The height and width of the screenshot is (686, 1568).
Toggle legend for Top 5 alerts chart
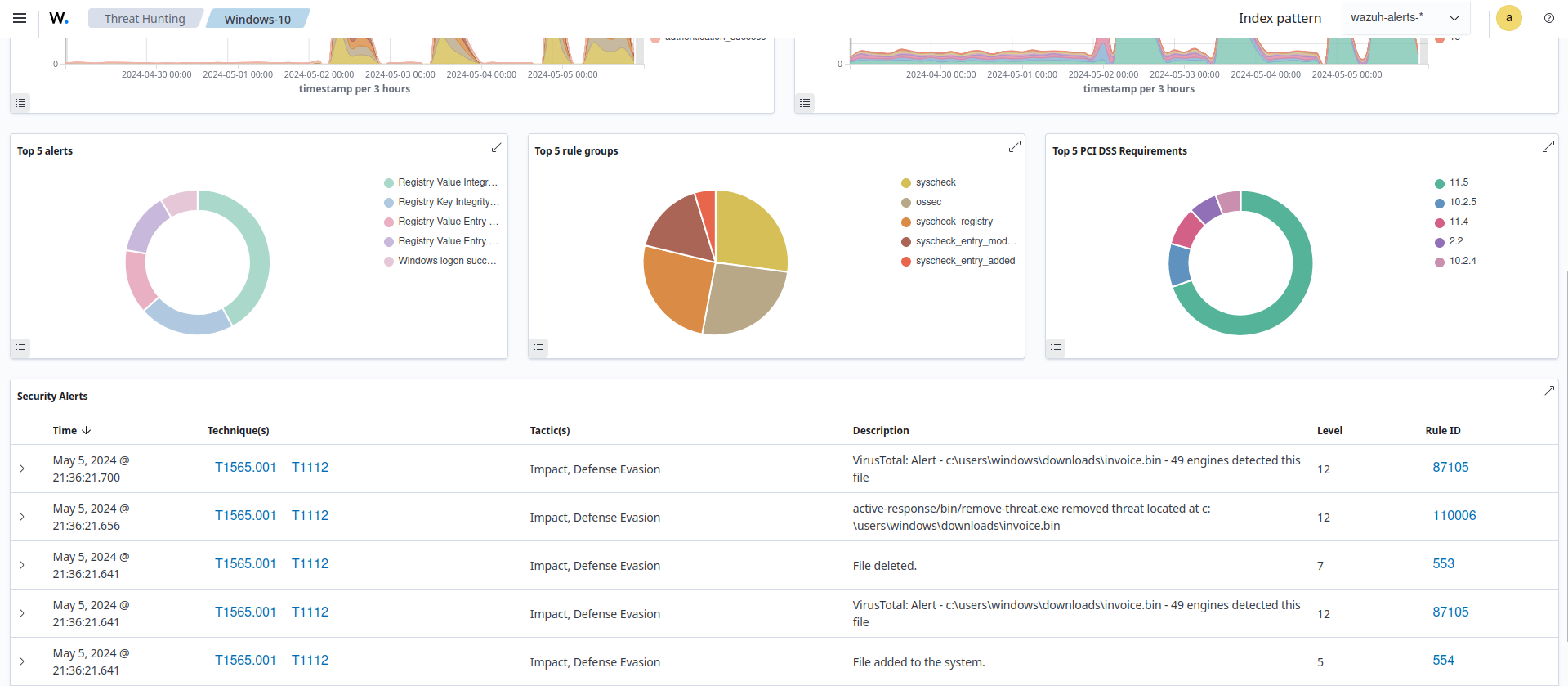(x=20, y=348)
